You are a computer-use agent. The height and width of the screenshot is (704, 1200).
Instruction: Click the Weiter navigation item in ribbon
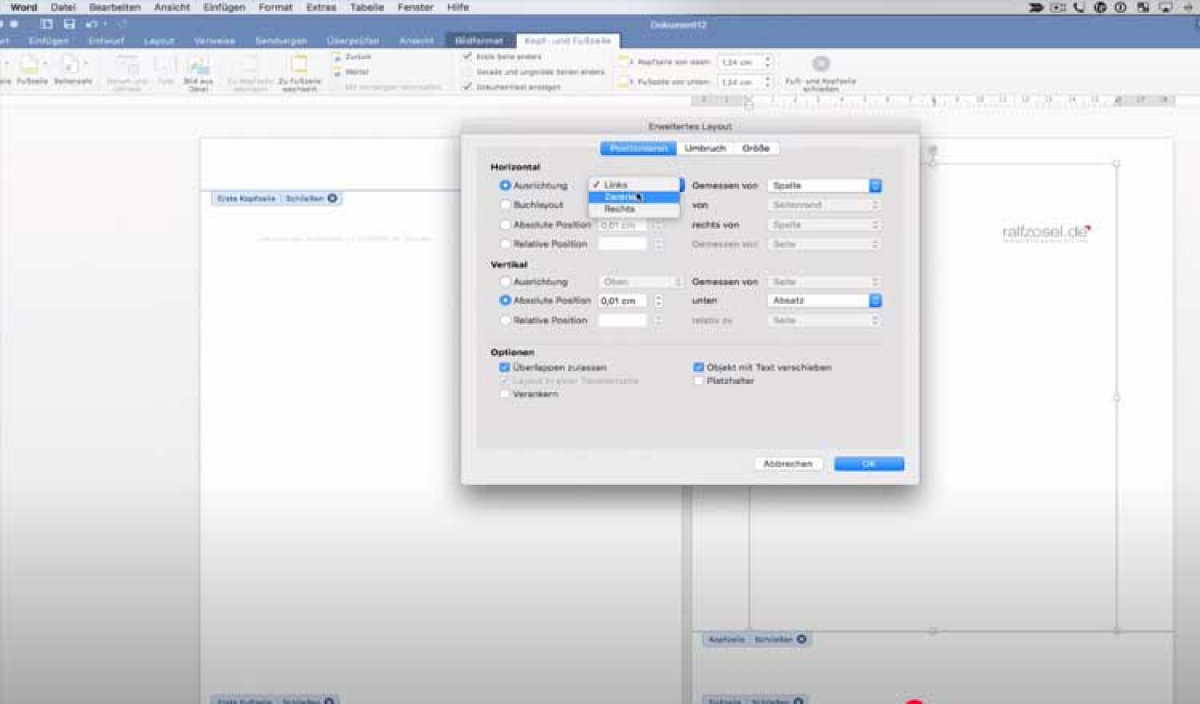[351, 72]
